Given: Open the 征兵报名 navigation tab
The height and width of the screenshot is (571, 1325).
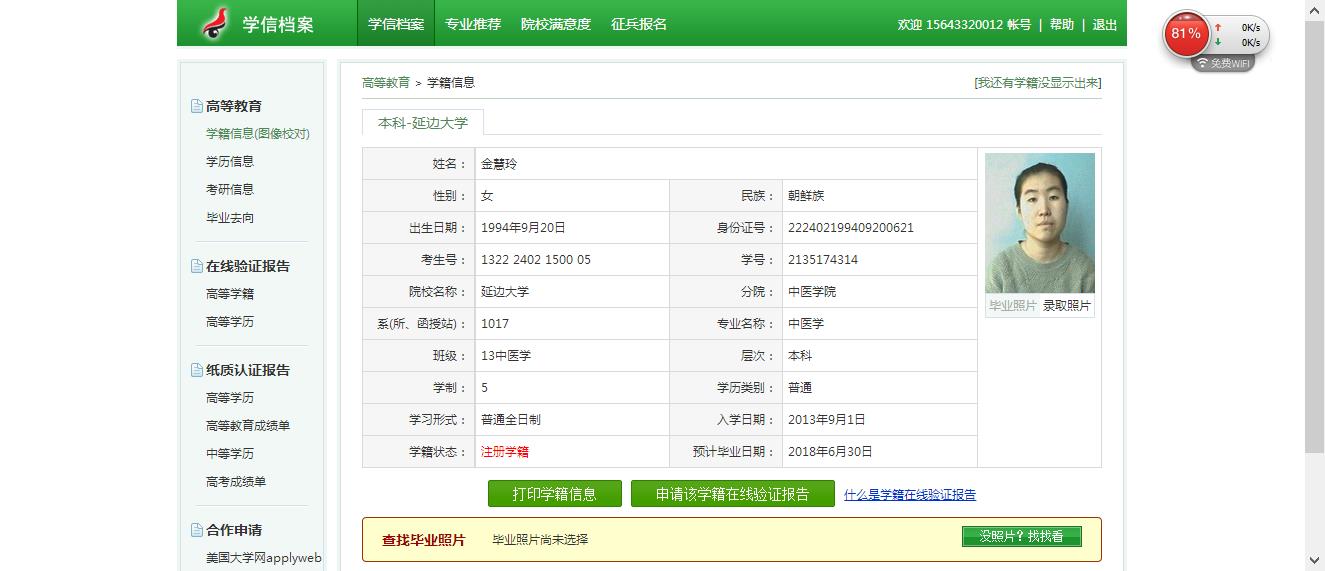Looking at the screenshot, I should coord(639,24).
